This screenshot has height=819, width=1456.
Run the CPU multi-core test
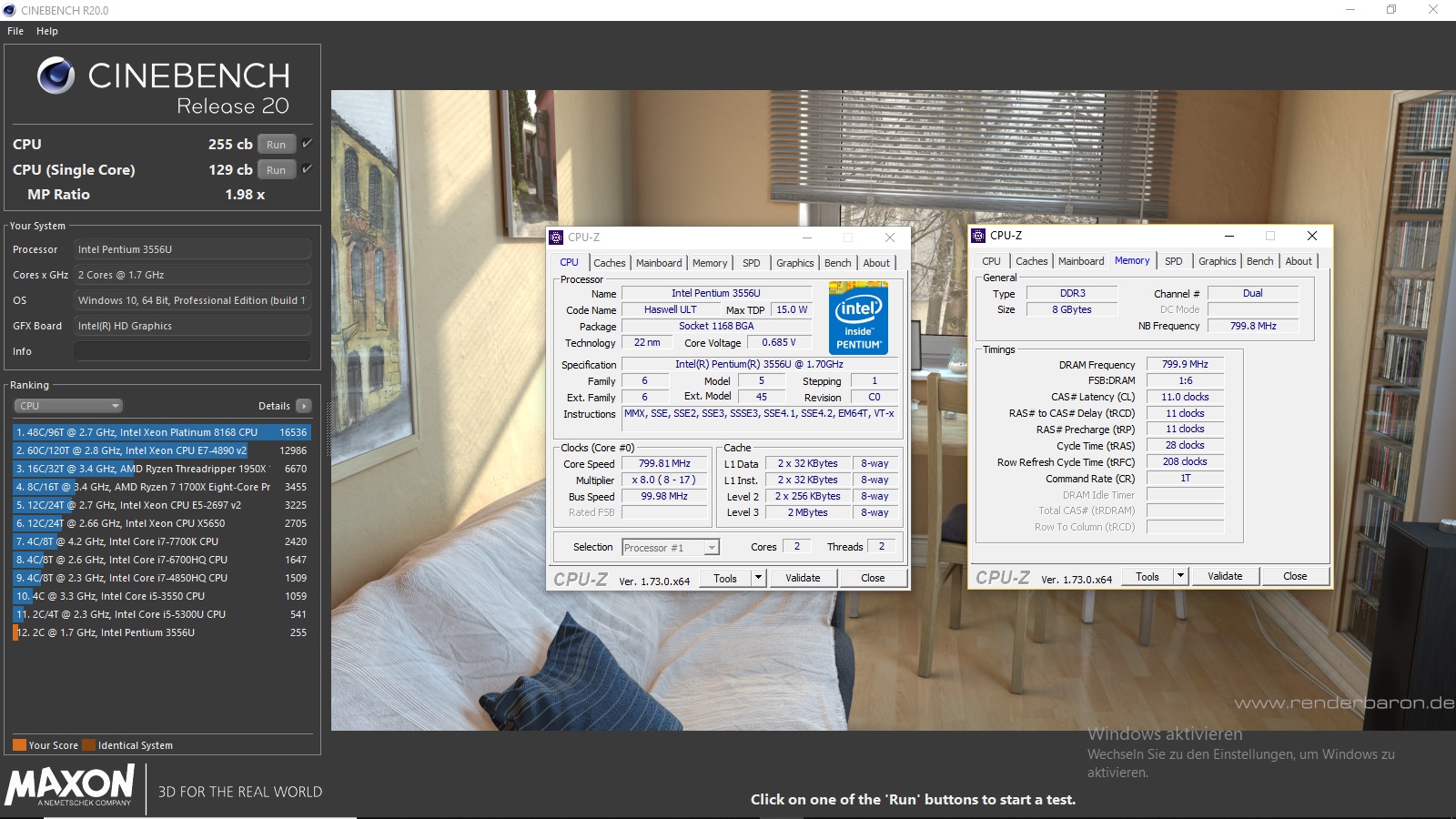(x=277, y=144)
